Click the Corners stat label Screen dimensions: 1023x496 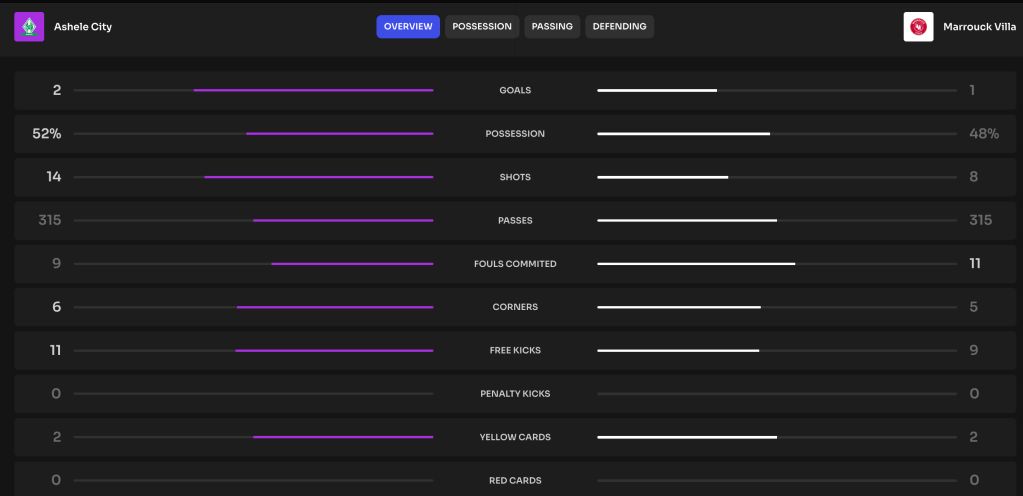coord(515,307)
